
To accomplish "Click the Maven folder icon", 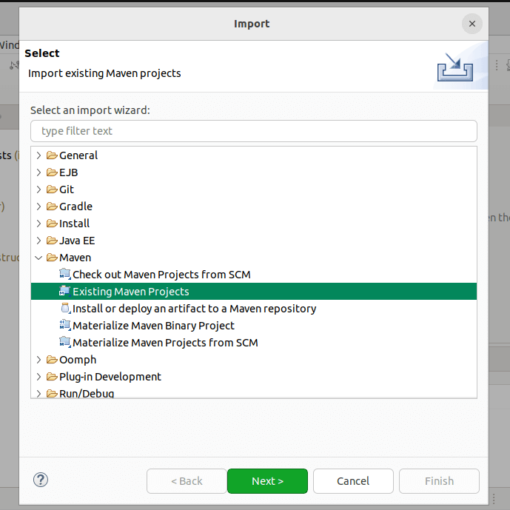I will point(52,257).
